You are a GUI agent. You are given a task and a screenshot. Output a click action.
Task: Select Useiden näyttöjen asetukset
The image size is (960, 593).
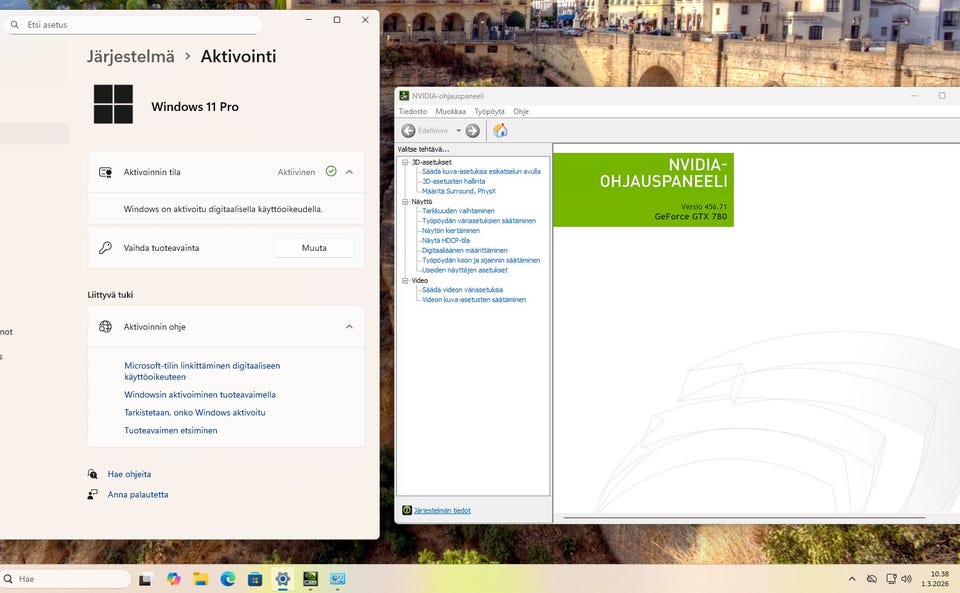point(465,270)
